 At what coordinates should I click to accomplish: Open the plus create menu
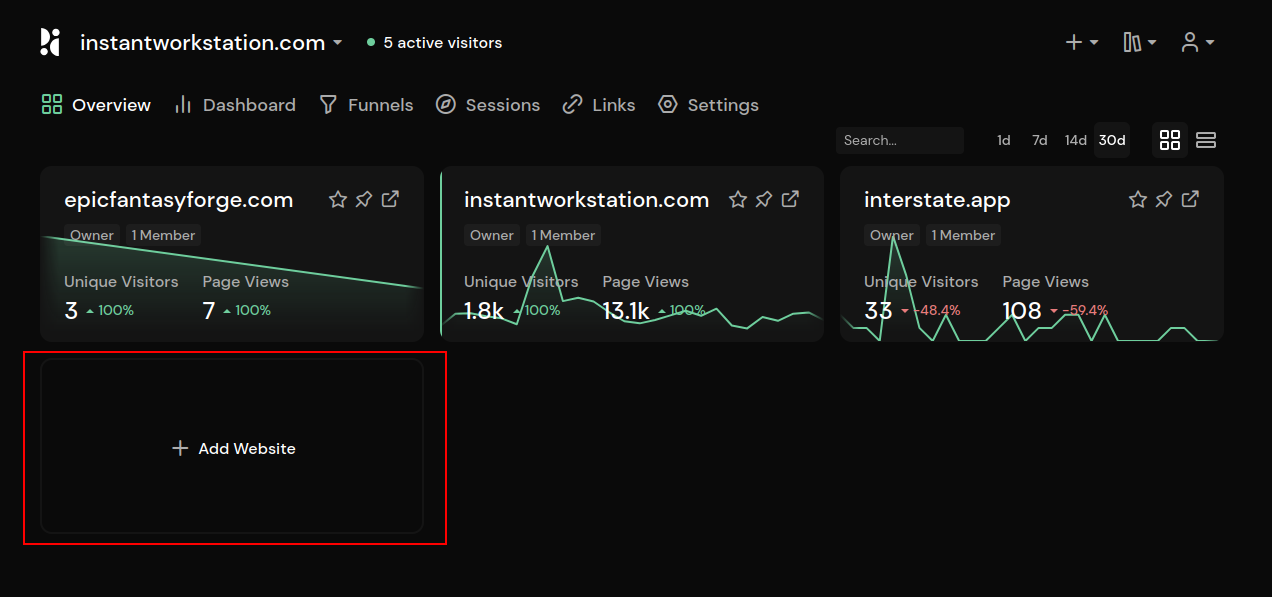pyautogui.click(x=1082, y=42)
